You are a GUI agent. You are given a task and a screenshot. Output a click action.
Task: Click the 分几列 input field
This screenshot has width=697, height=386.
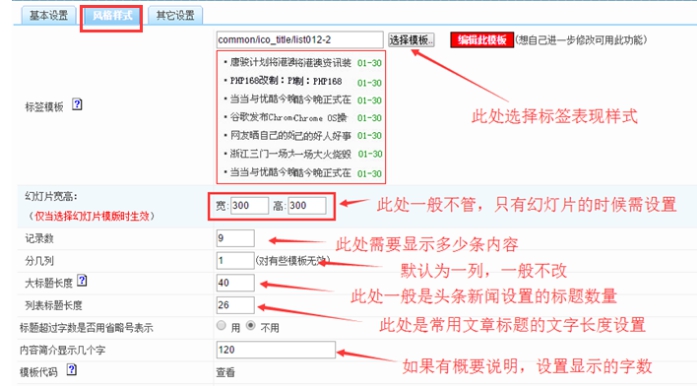[235, 261]
